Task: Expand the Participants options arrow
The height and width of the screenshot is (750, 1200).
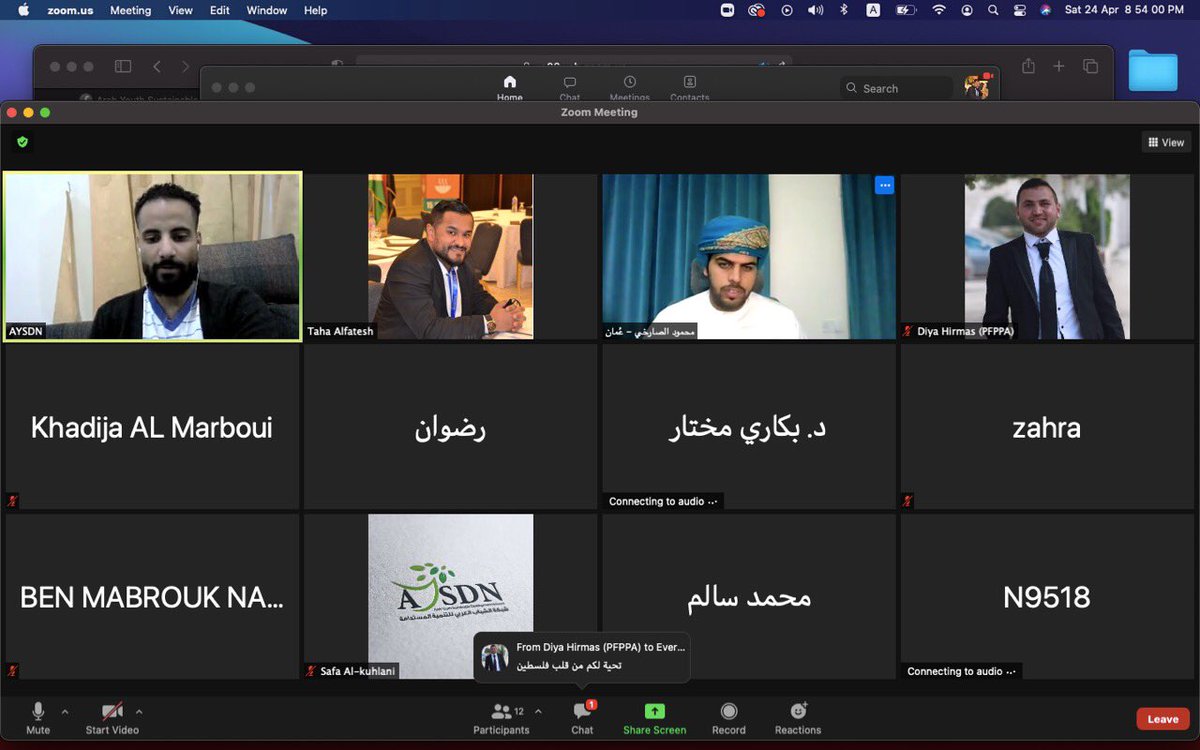Action: coord(538,712)
